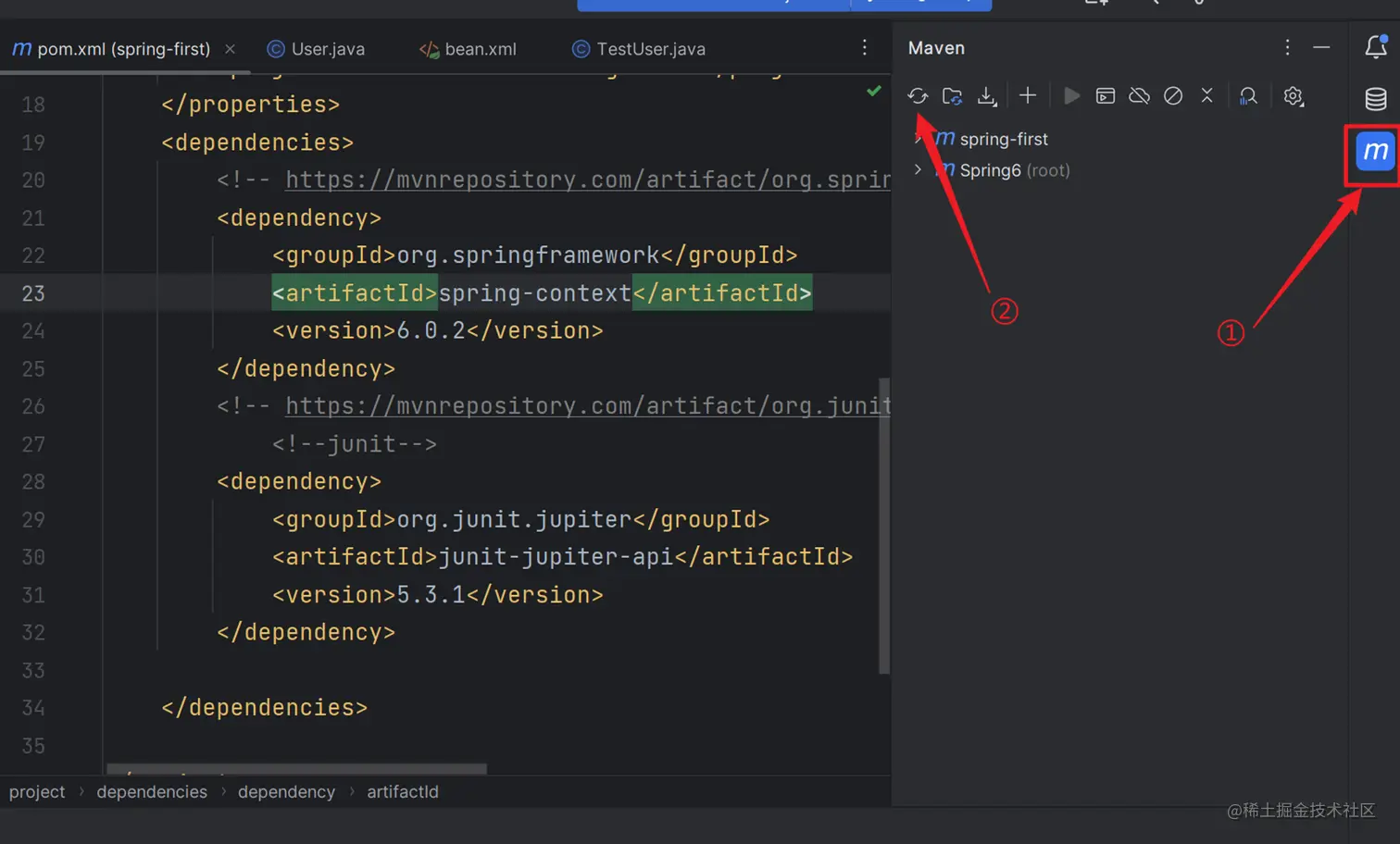Click </properties> tag on line 18
This screenshot has height=844, width=1400.
pos(251,105)
